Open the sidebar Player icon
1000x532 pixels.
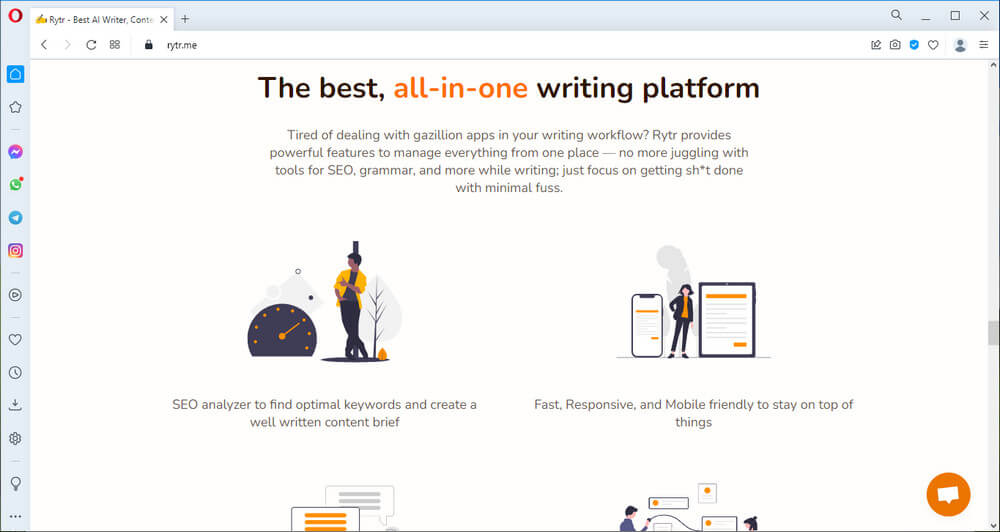point(15,295)
